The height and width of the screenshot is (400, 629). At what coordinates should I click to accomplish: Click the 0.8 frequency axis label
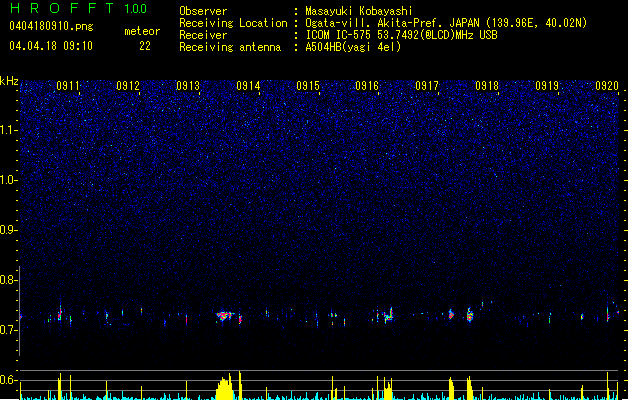tap(8, 280)
